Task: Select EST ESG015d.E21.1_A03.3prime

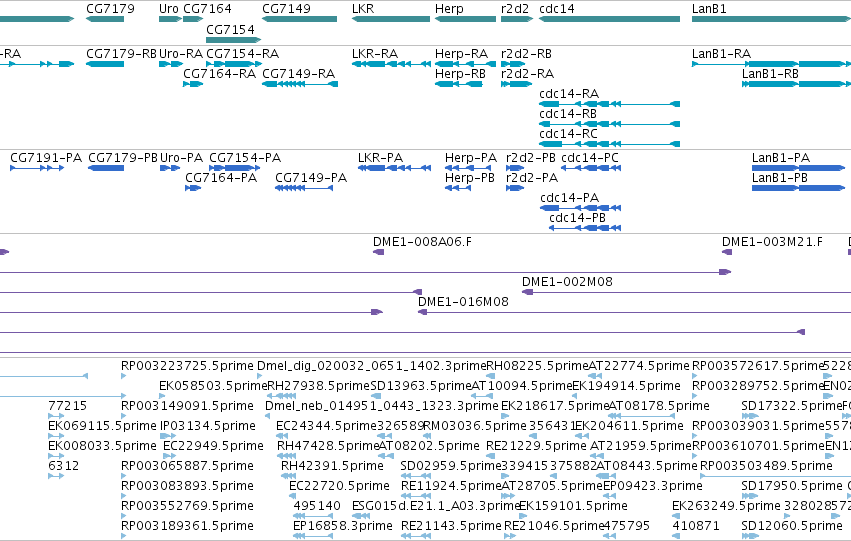Action: (436, 506)
